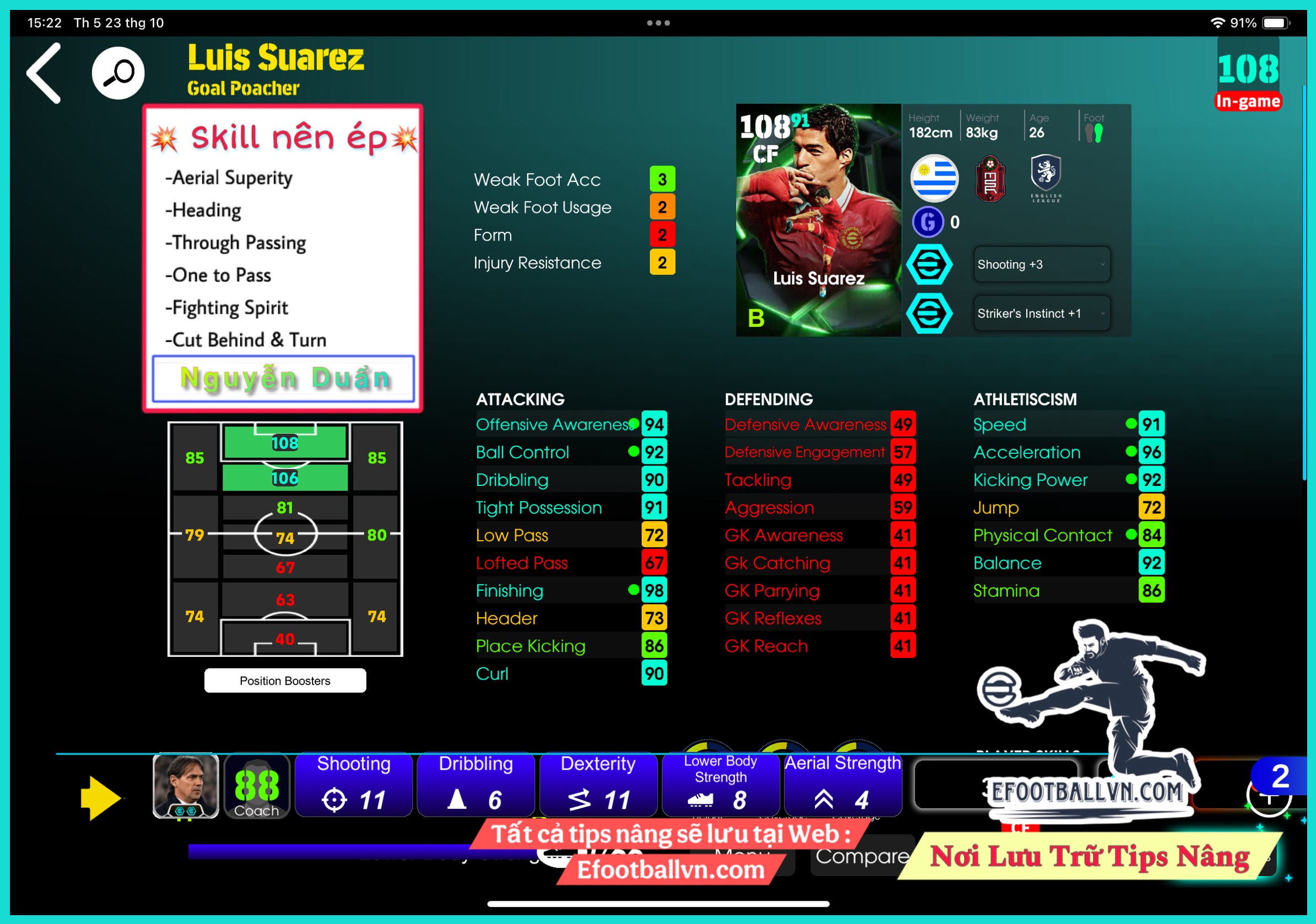Click the back arrow icon
The width and height of the screenshot is (1316, 924).
pos(45,73)
